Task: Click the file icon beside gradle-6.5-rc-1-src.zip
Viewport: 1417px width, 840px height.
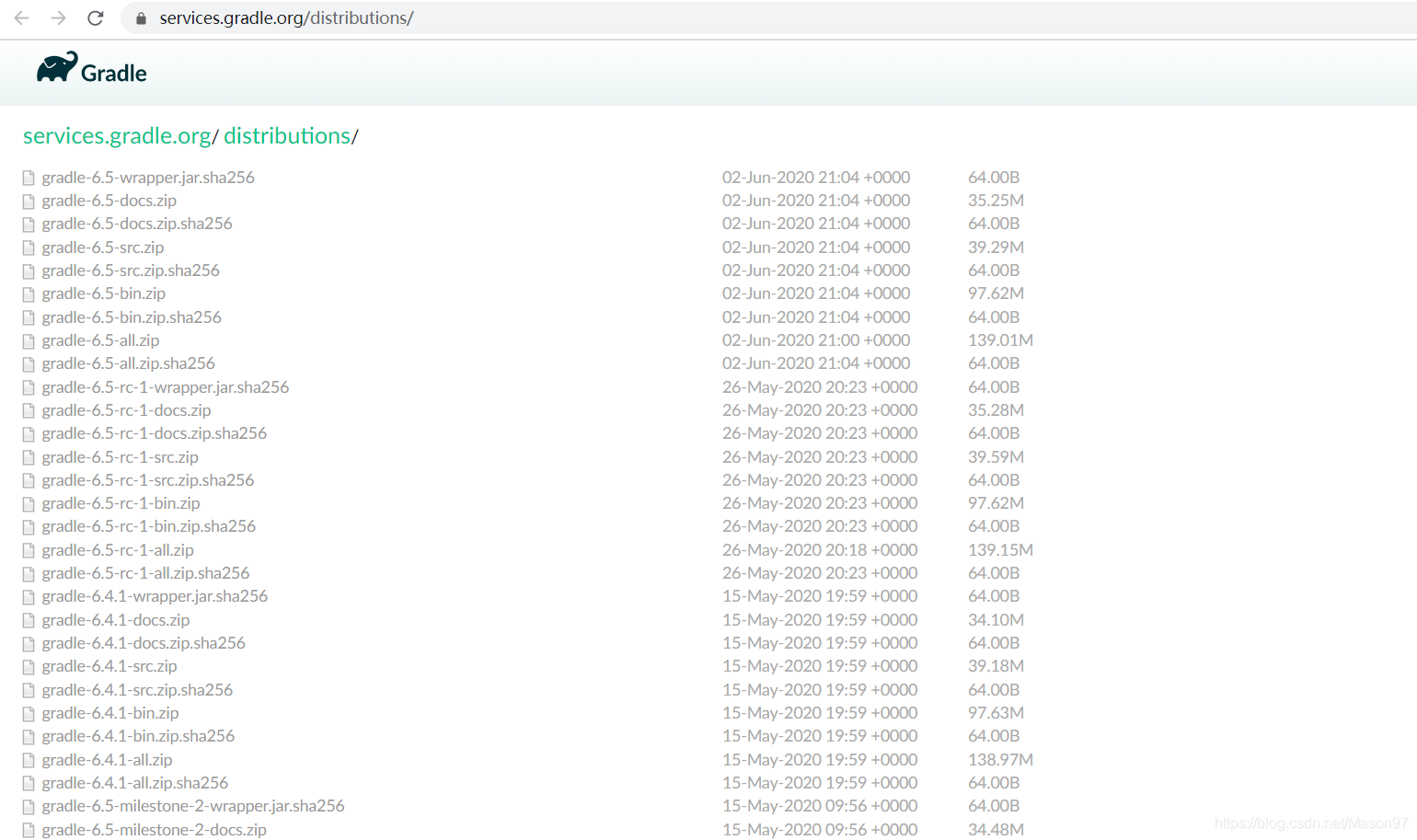Action: pos(29,457)
